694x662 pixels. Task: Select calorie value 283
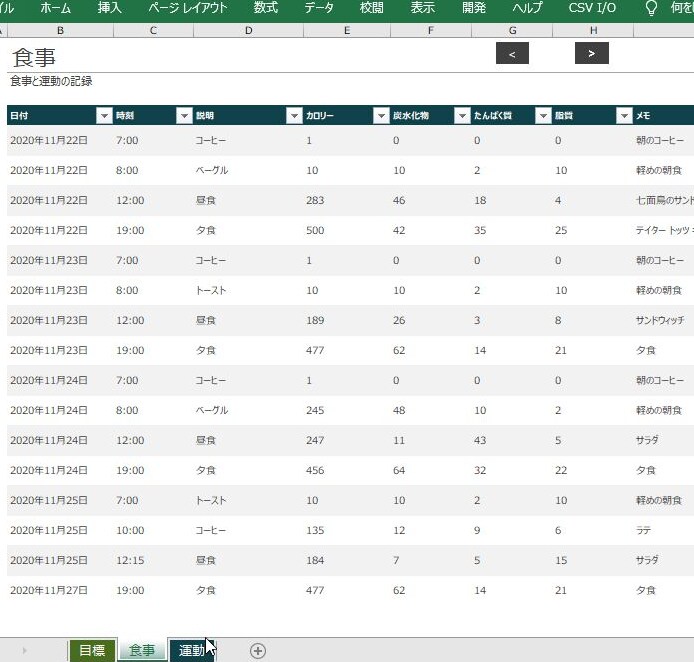(x=315, y=200)
